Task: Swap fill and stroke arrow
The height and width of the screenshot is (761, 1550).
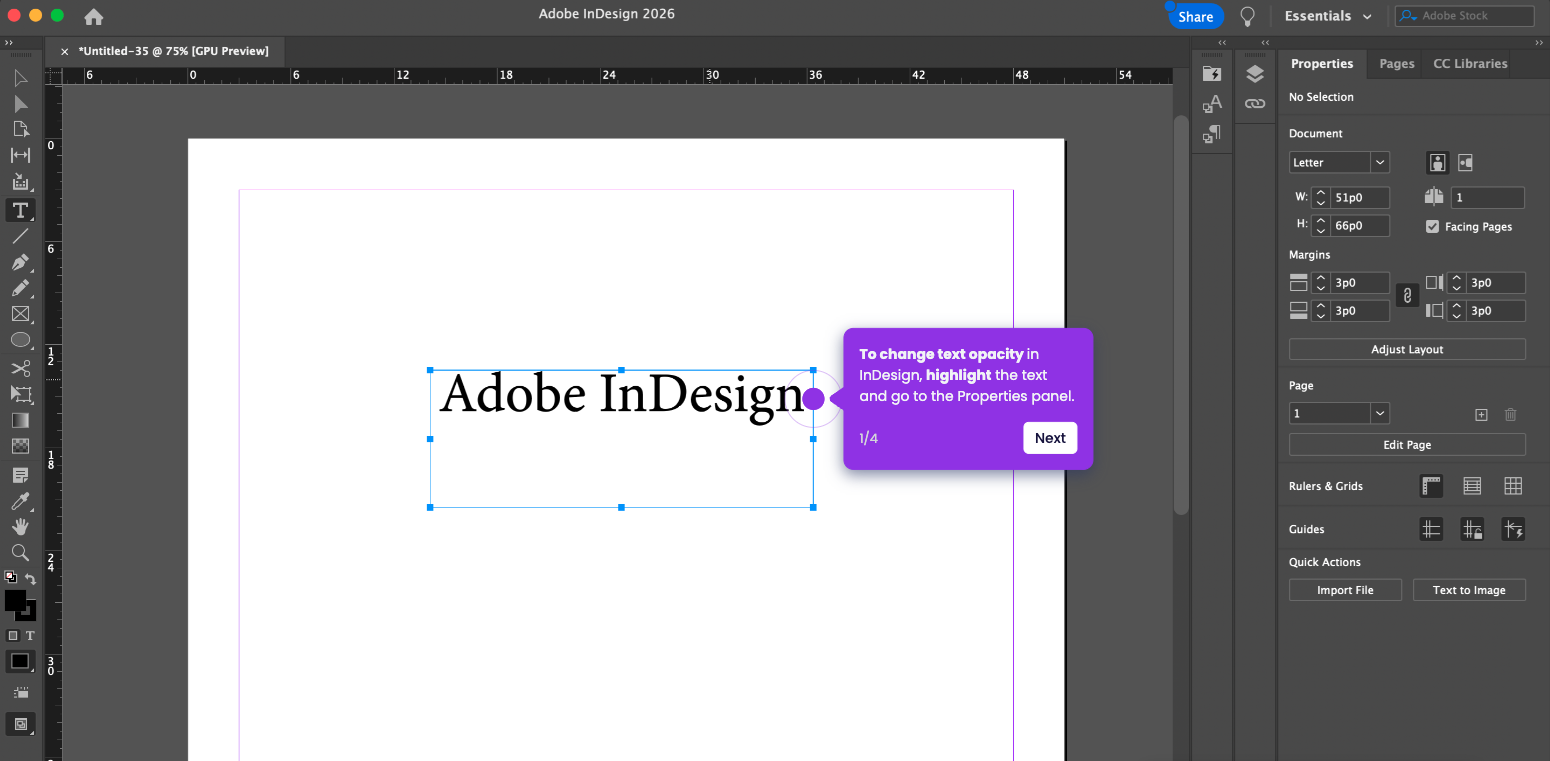Action: [x=30, y=578]
